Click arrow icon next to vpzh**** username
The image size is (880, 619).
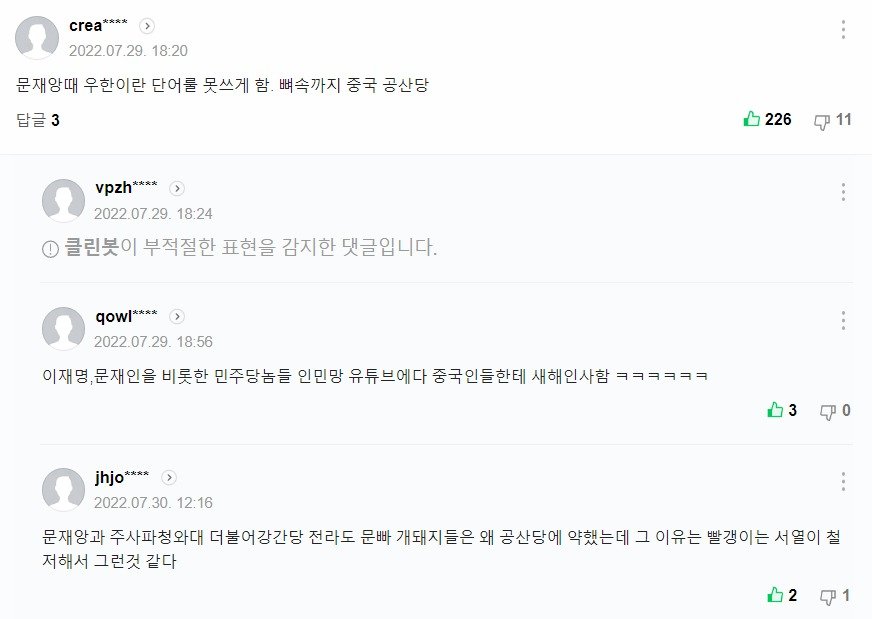pos(177,188)
